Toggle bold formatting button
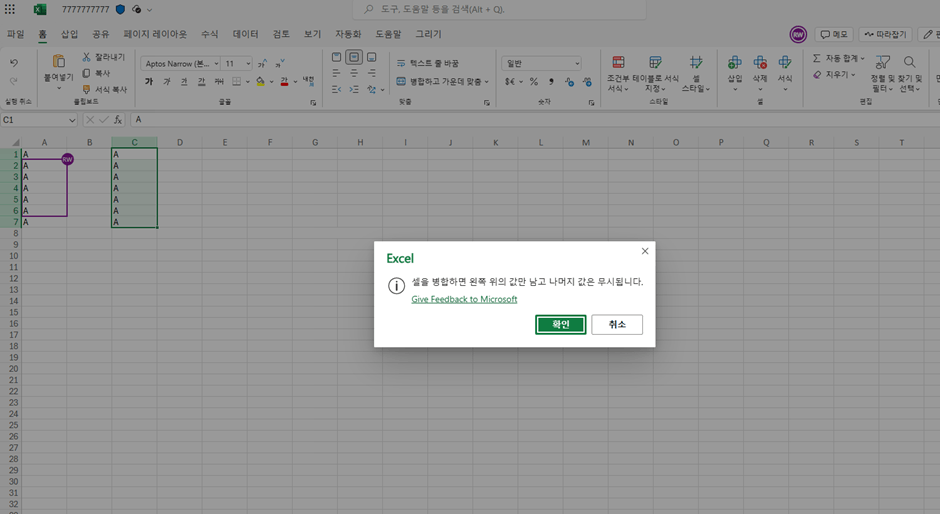Screen dimensions: 940x514 [x=149, y=81]
